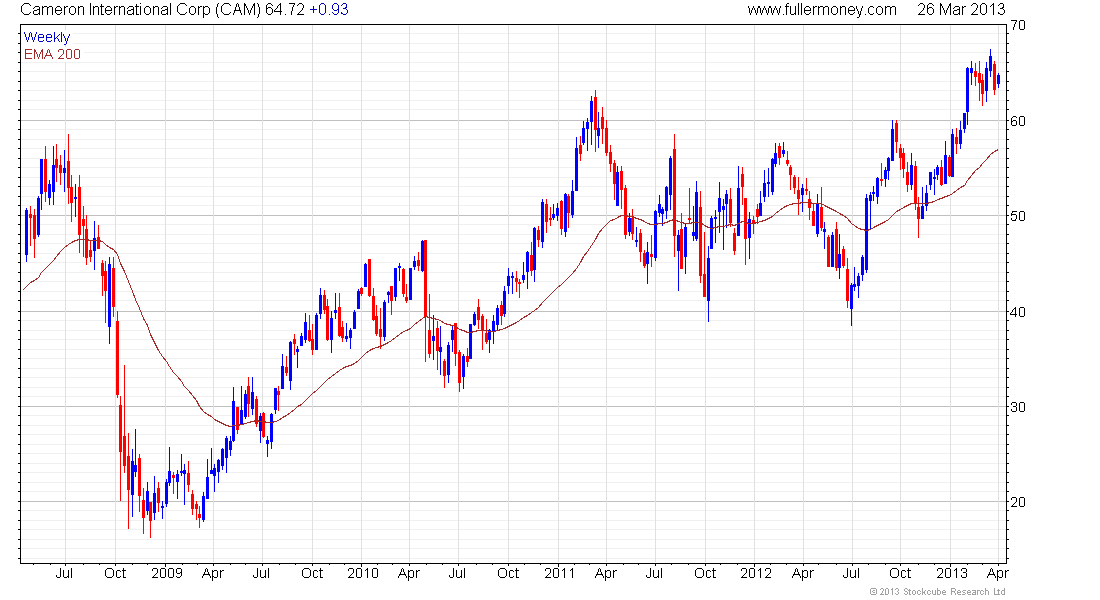Screen dimensions: 1100x600
Task: Click the 60 price axis label
Action: coord(1017,121)
